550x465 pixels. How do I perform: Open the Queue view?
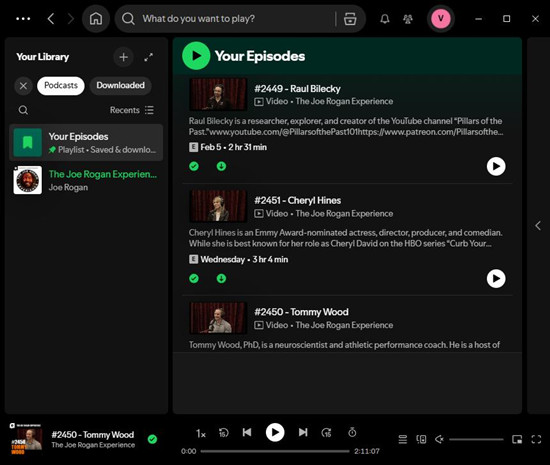click(403, 439)
